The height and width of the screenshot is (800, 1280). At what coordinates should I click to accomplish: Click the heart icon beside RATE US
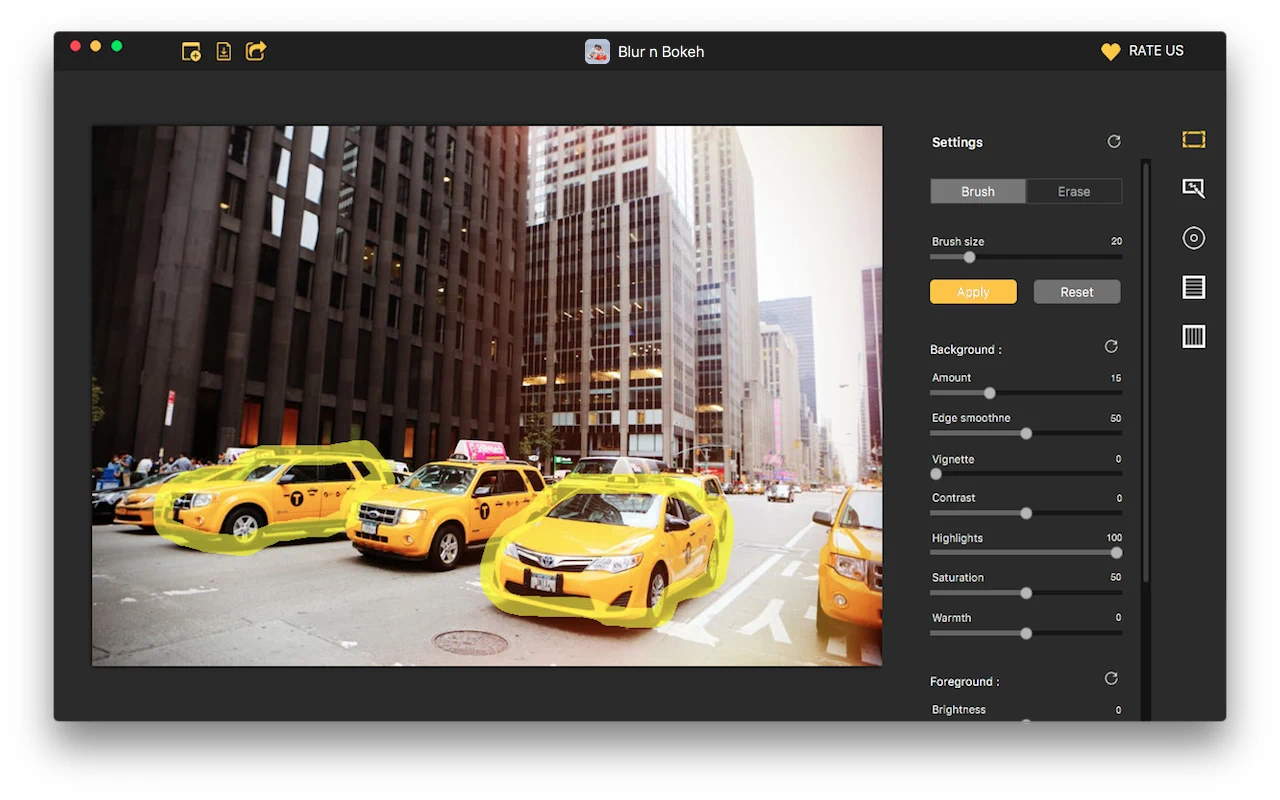pos(1110,52)
